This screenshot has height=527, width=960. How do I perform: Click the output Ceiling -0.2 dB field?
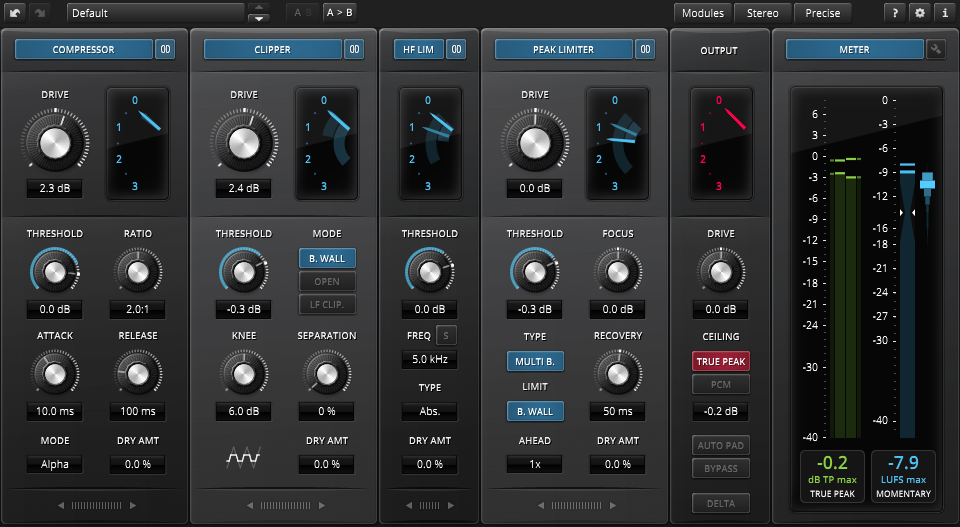[x=719, y=411]
